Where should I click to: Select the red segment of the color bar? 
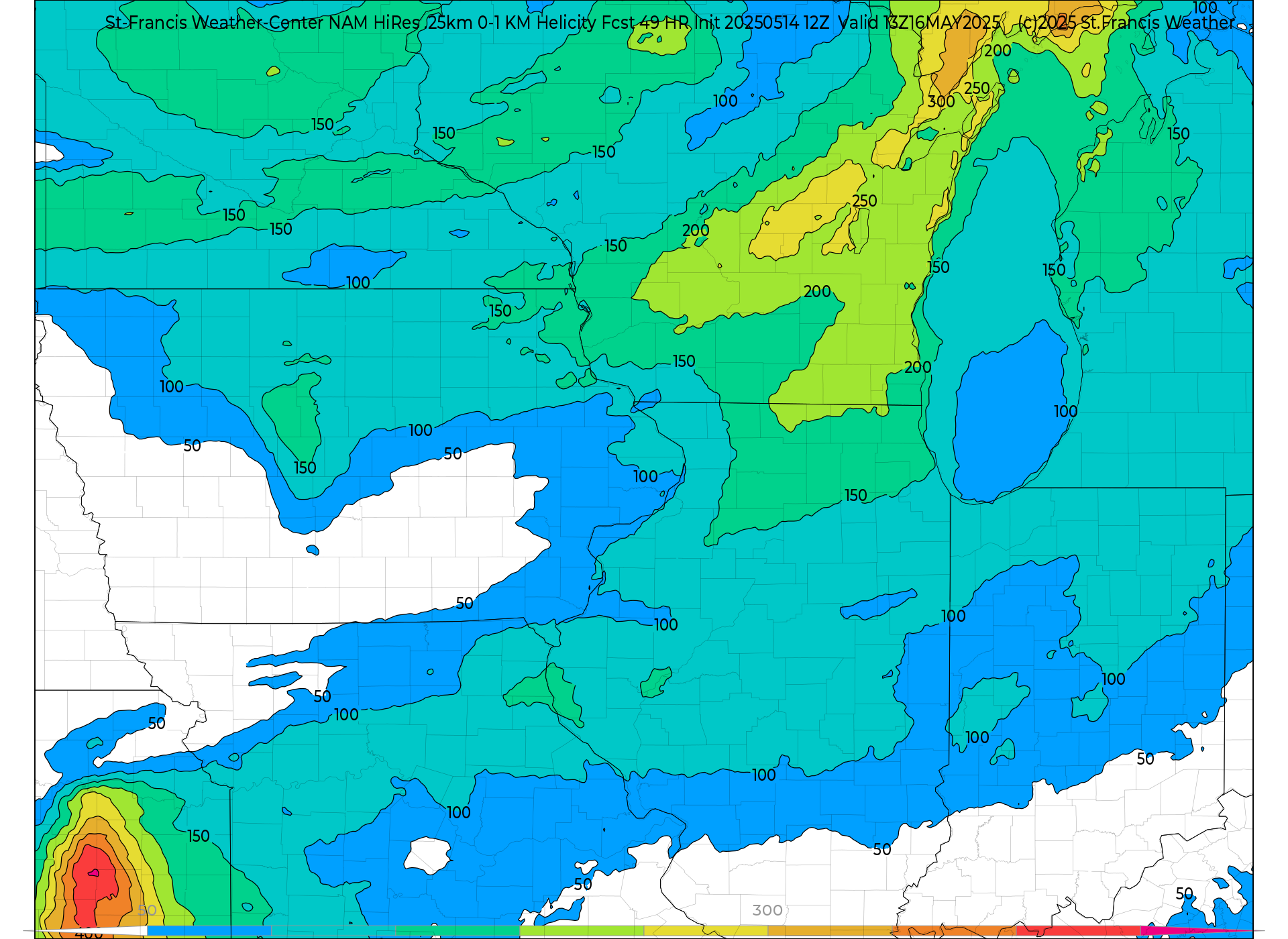pos(1078,931)
